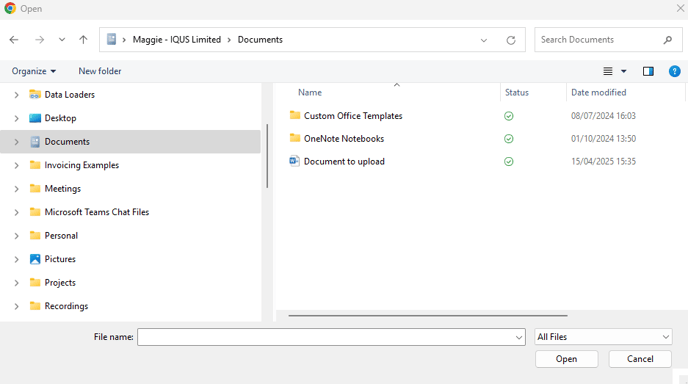Expand the Pictures folder chevron

click(16, 259)
